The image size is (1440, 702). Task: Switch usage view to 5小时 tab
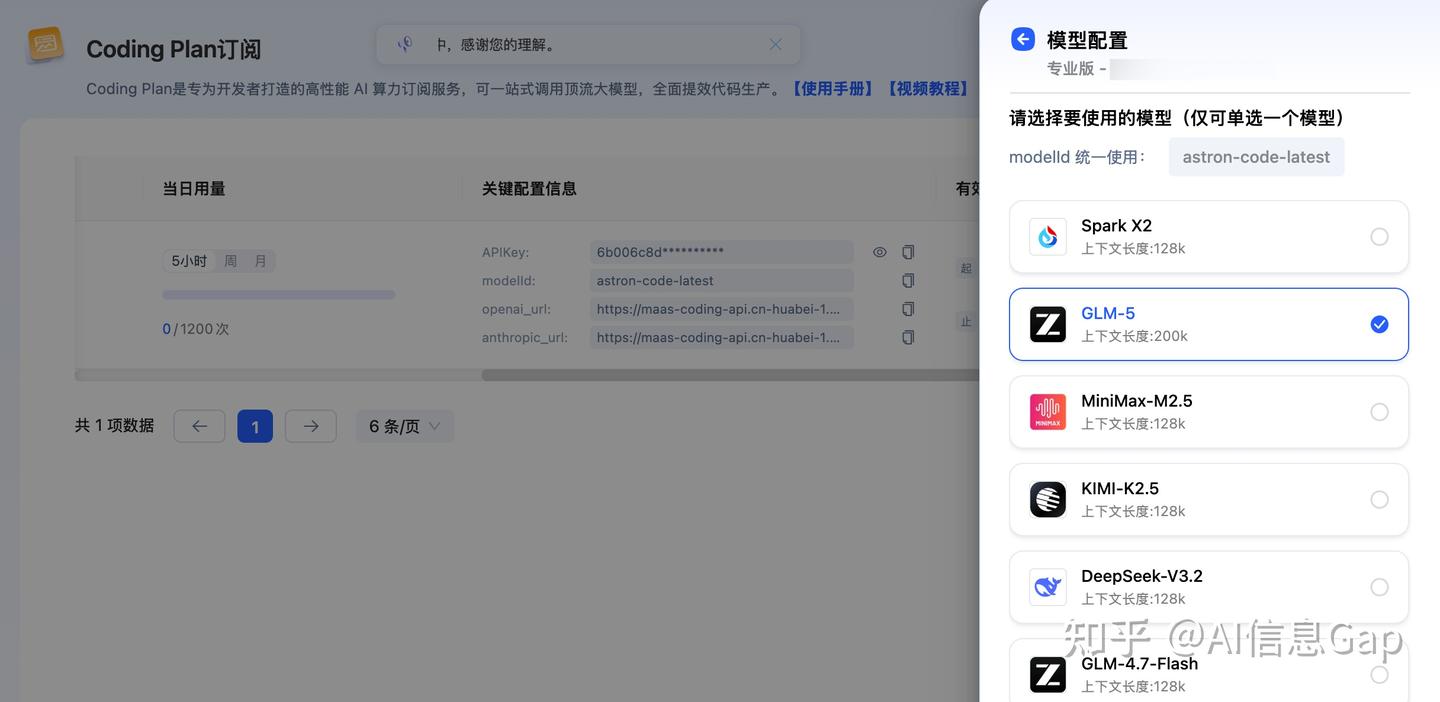click(x=189, y=261)
